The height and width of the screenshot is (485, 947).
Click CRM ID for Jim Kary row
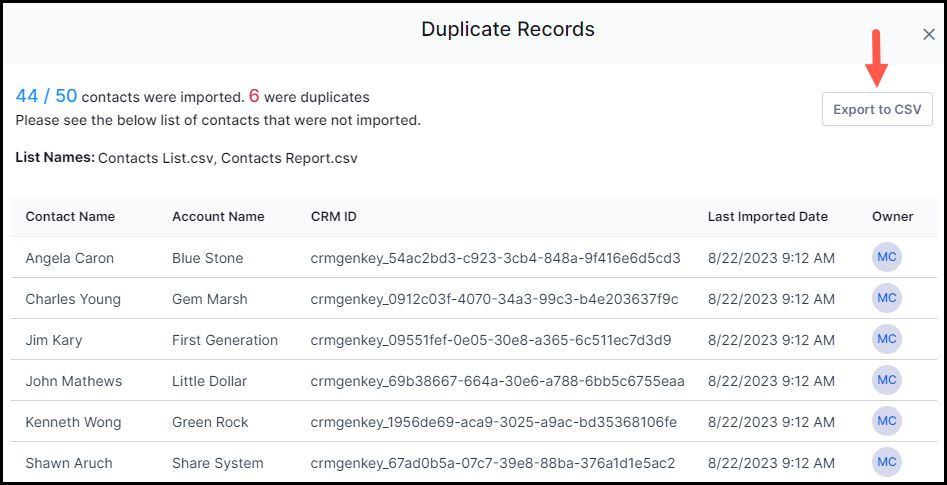point(490,340)
